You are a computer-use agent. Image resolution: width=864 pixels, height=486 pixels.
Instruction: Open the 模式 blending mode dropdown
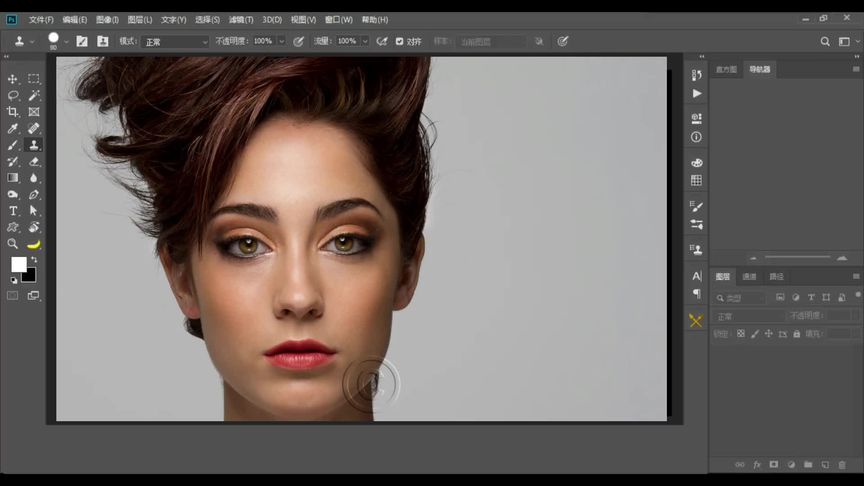tap(174, 41)
